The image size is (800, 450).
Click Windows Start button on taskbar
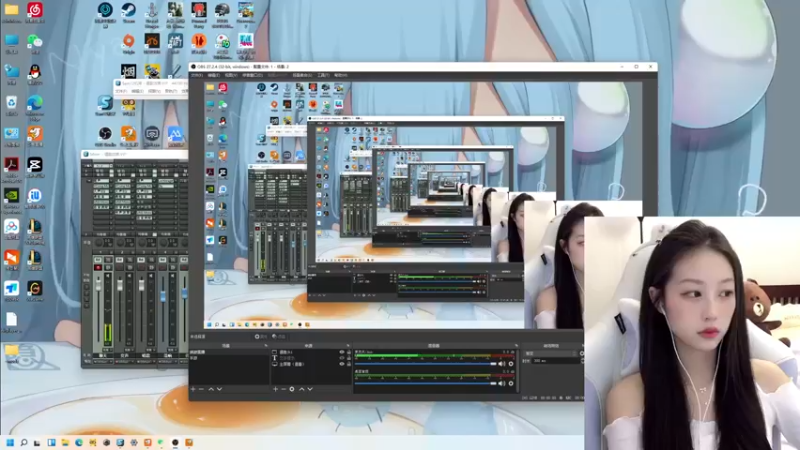[x=10, y=442]
